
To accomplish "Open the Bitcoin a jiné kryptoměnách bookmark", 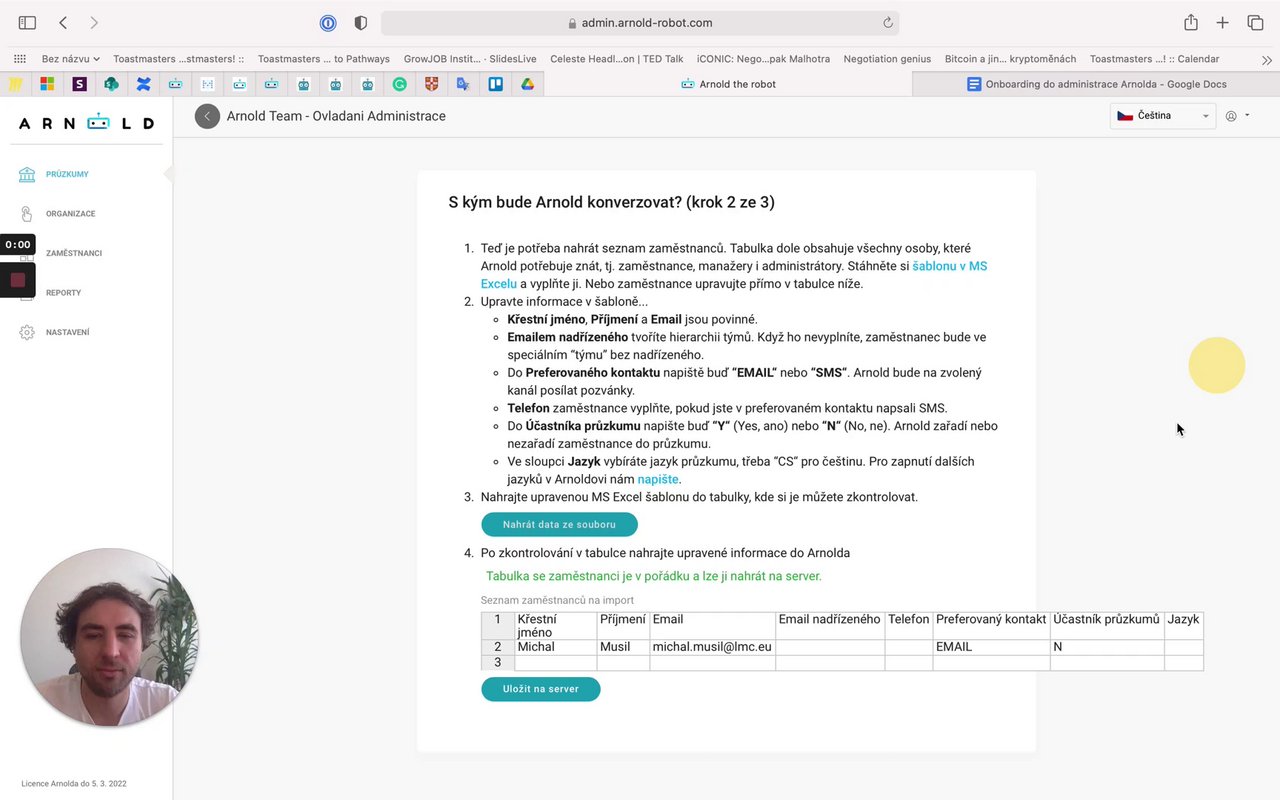I will click(x=1010, y=59).
